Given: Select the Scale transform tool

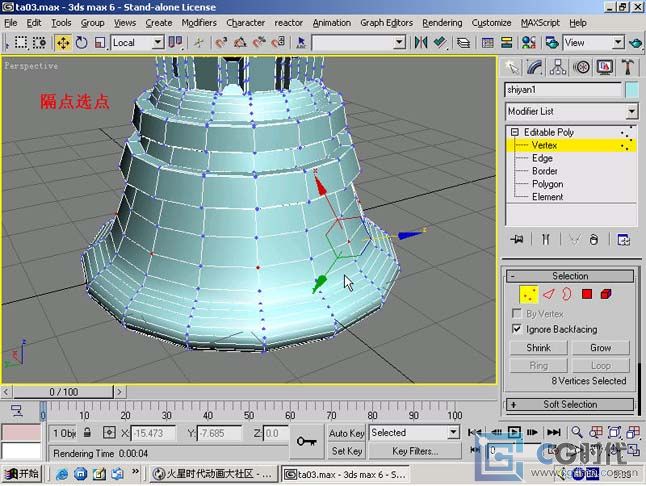Looking at the screenshot, I should [x=99, y=42].
